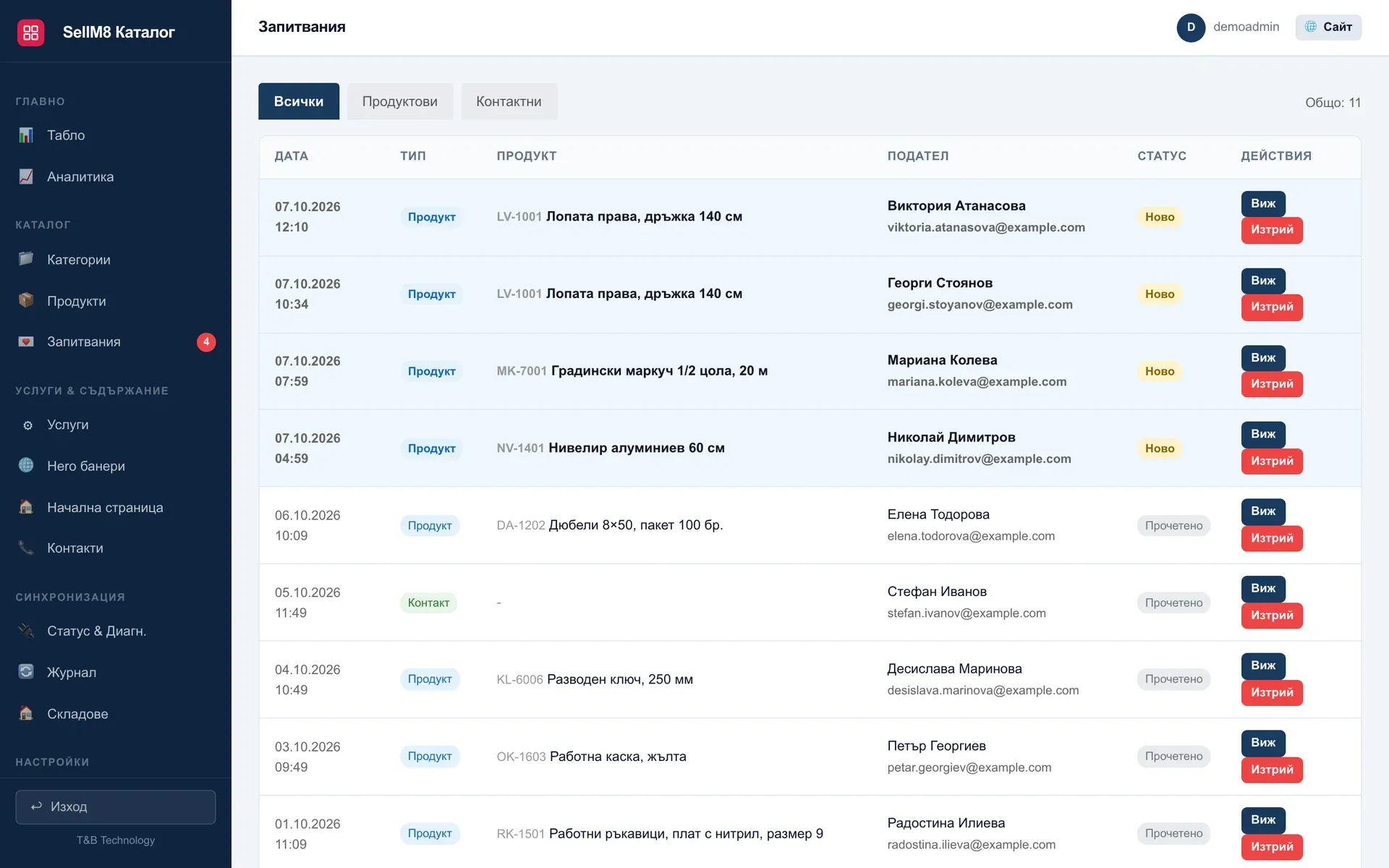This screenshot has height=868, width=1389.
Task: Open Аналитика via its graph icon
Action: point(26,176)
